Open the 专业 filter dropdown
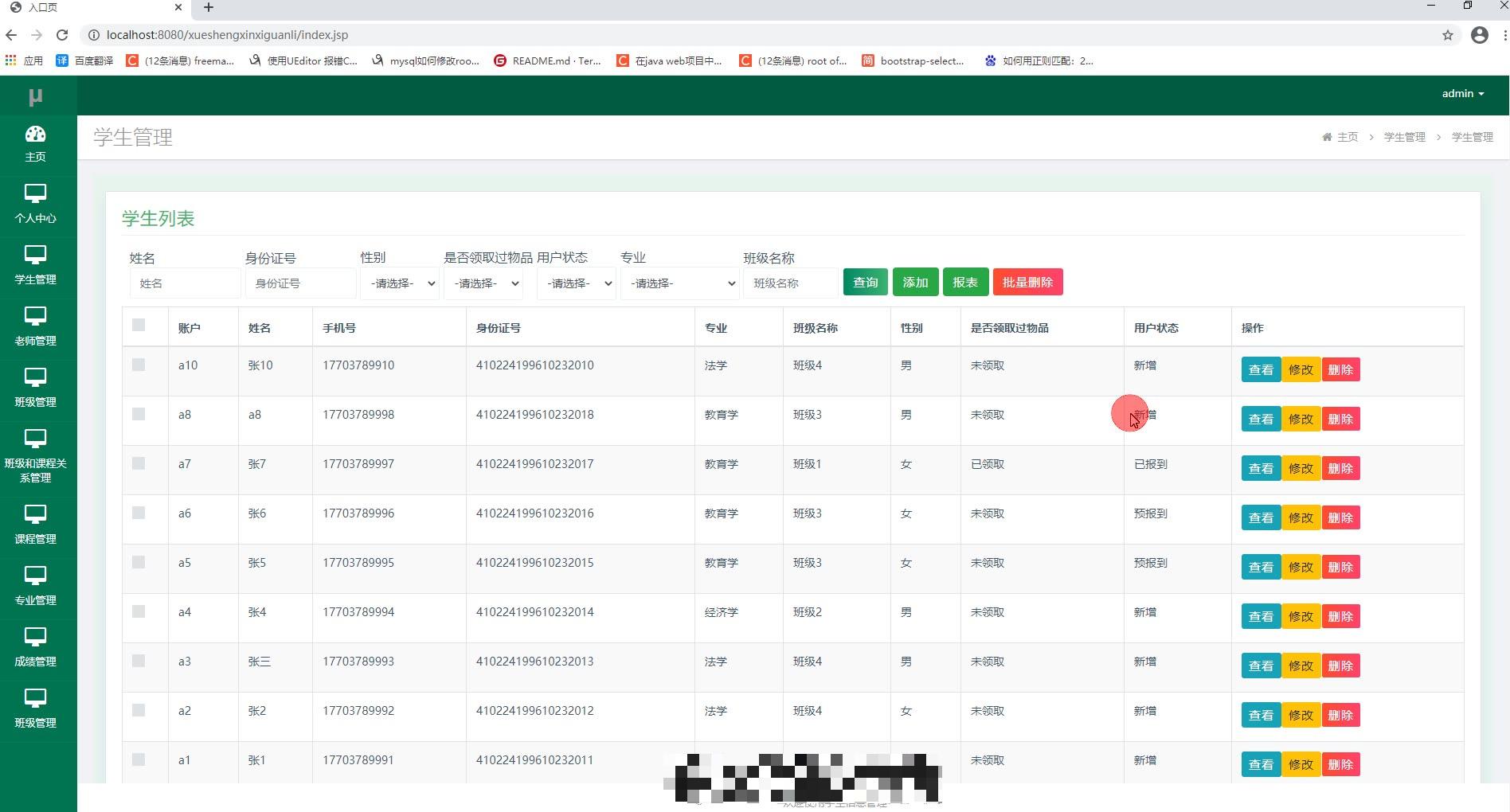The image size is (1510, 812). 679,283
